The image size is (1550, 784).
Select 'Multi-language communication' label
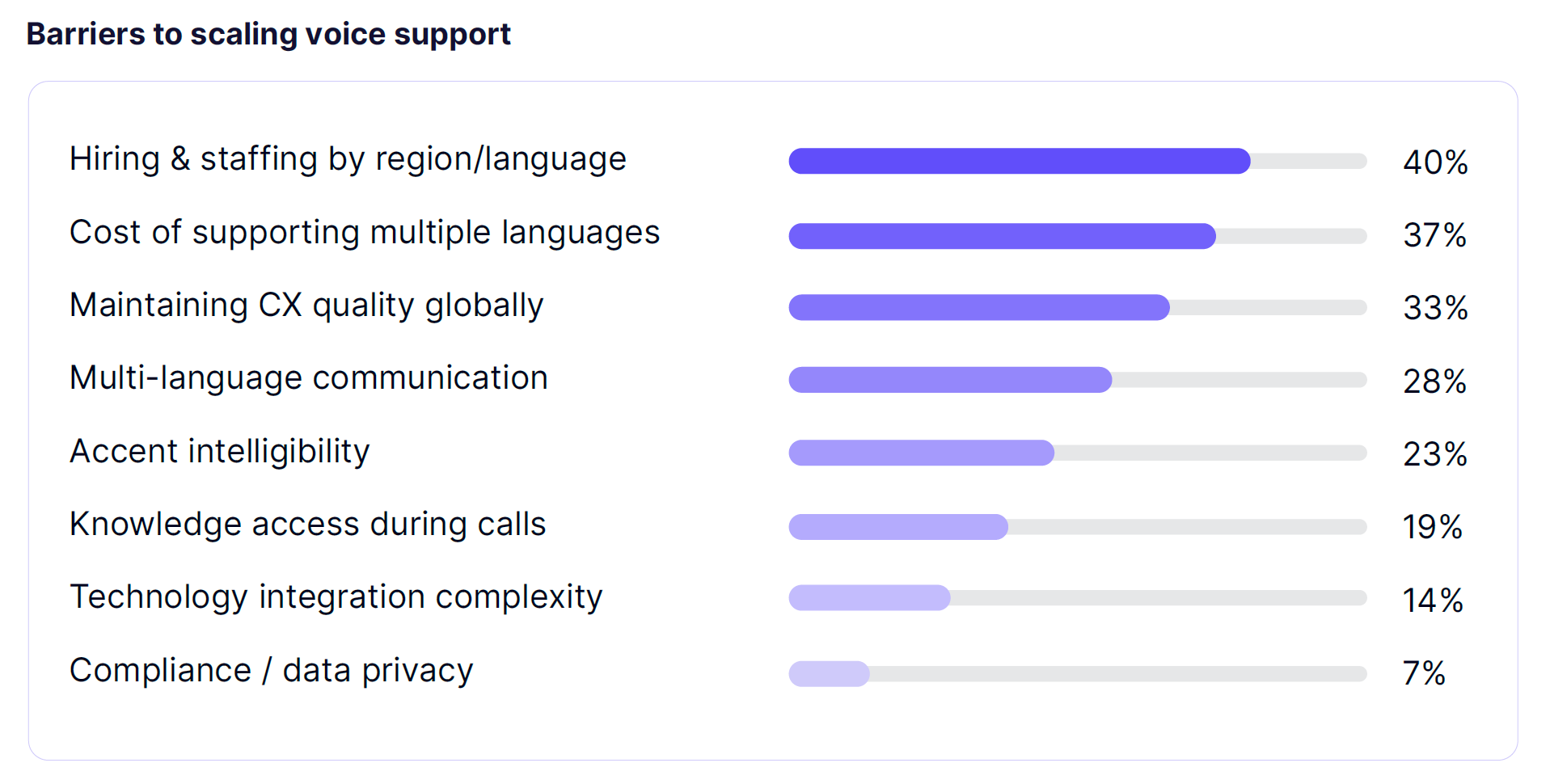point(309,378)
